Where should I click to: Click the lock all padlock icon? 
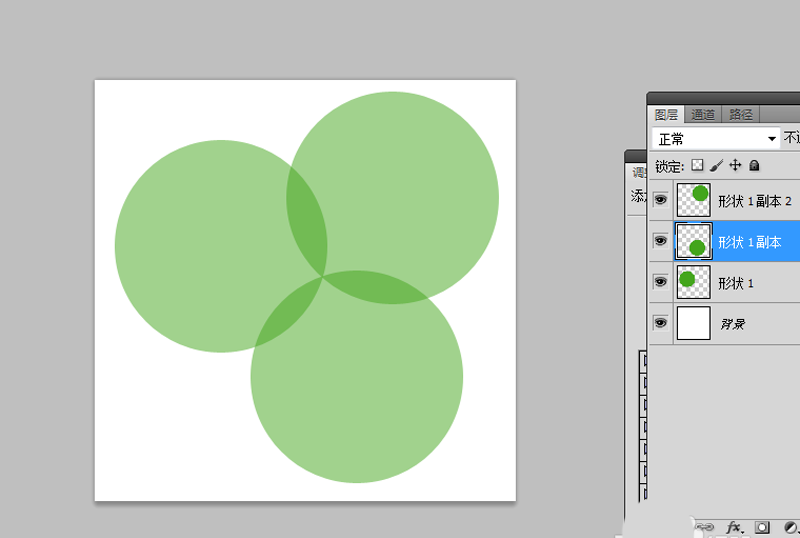click(754, 165)
